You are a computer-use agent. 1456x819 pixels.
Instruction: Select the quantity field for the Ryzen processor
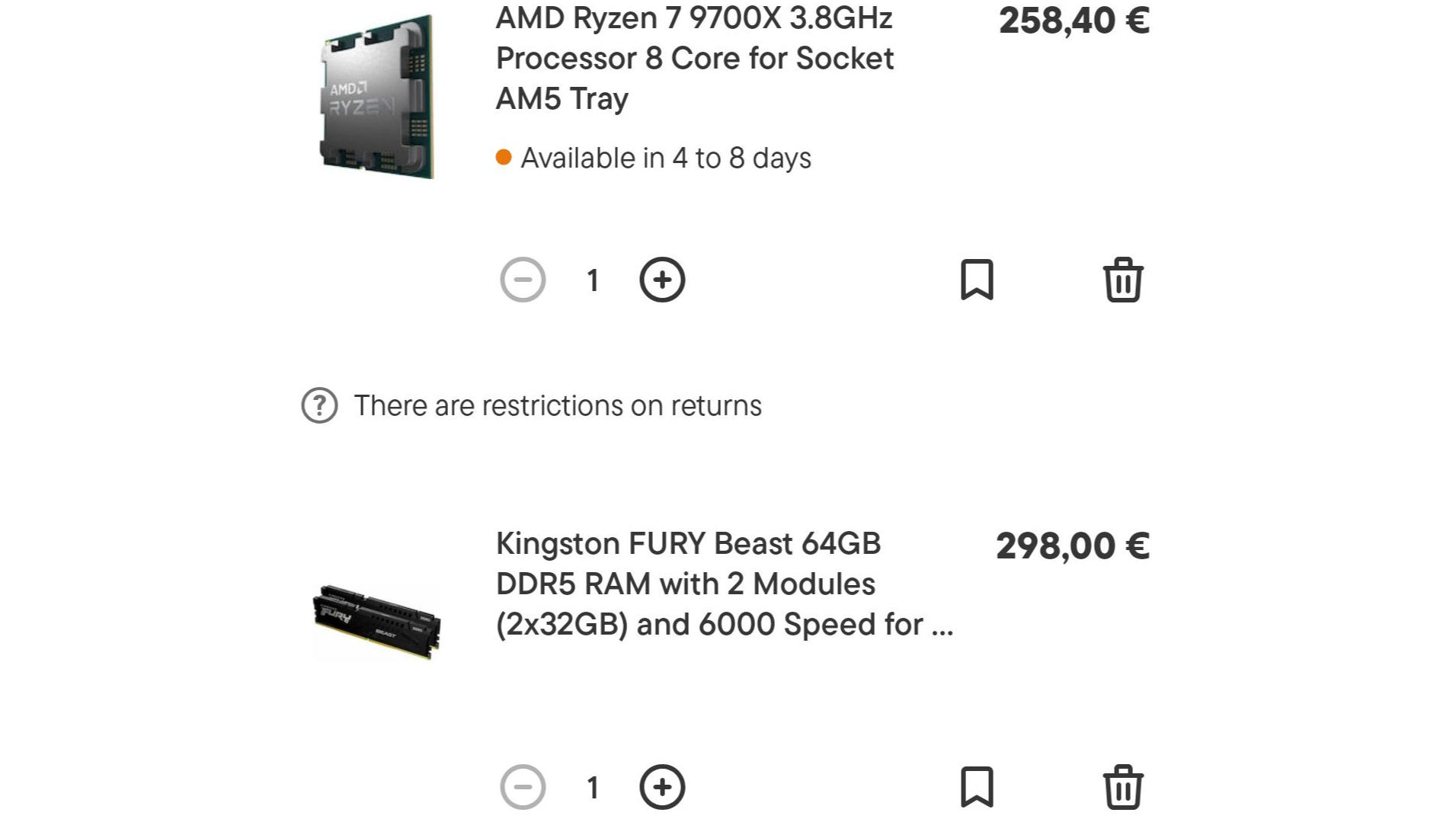pos(593,280)
